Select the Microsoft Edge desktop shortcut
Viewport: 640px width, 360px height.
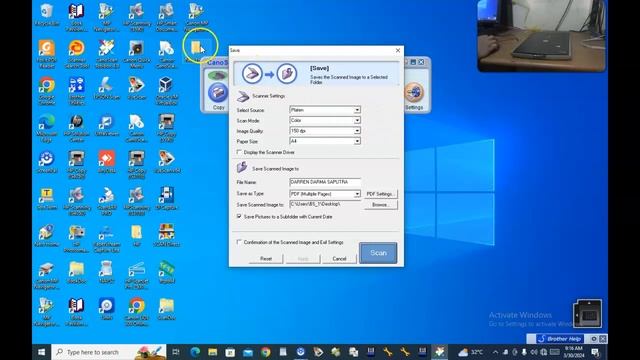47,128
